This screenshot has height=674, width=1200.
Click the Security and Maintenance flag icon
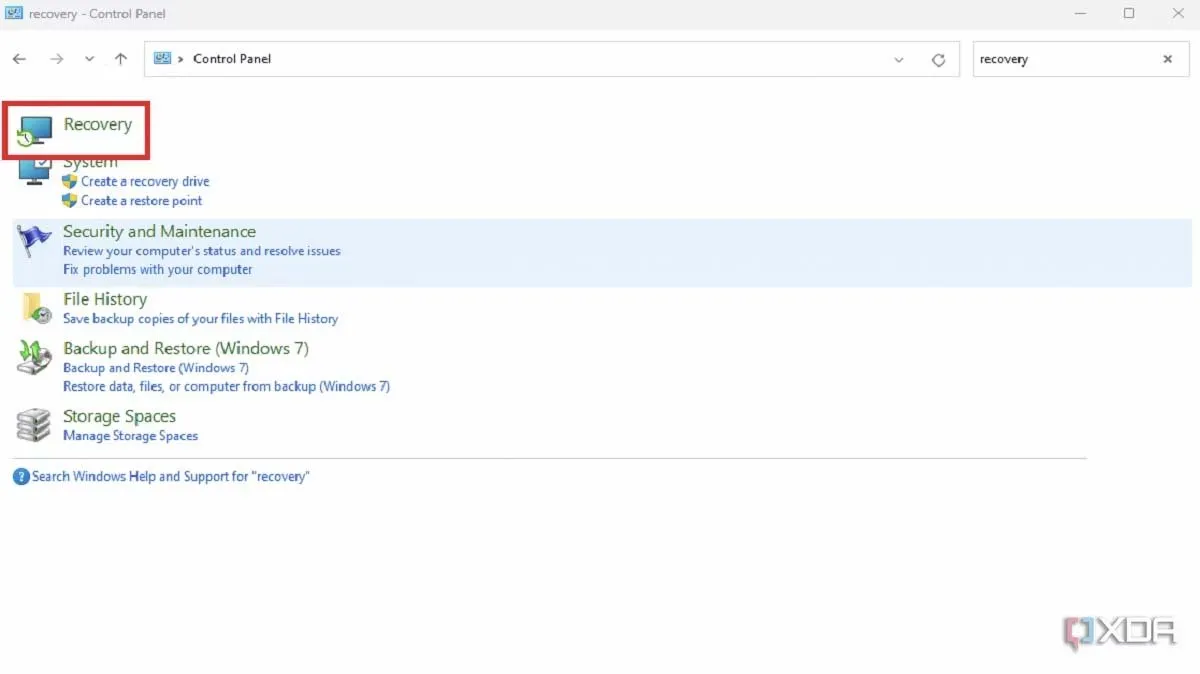pos(34,241)
